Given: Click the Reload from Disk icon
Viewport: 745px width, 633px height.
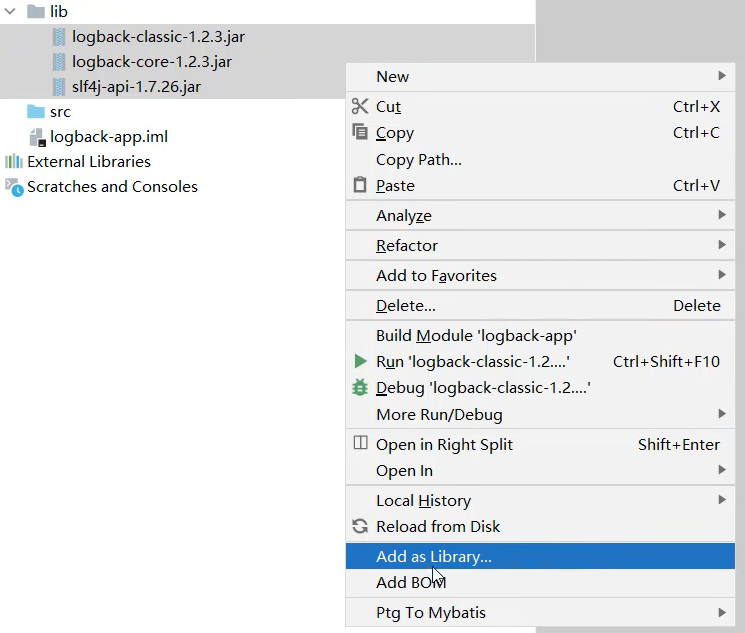Looking at the screenshot, I should click(x=360, y=526).
